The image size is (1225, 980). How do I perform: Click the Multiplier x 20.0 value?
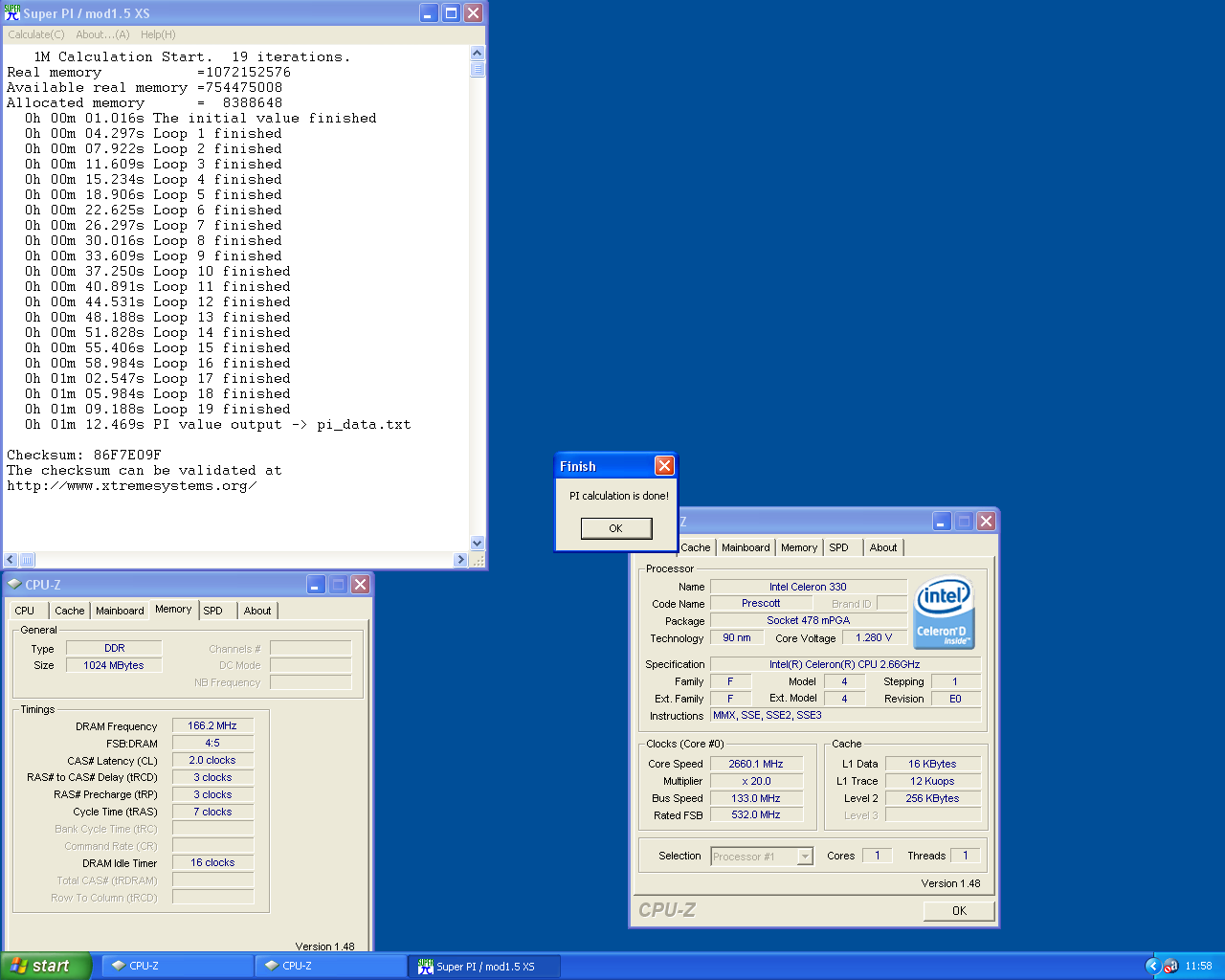756,781
